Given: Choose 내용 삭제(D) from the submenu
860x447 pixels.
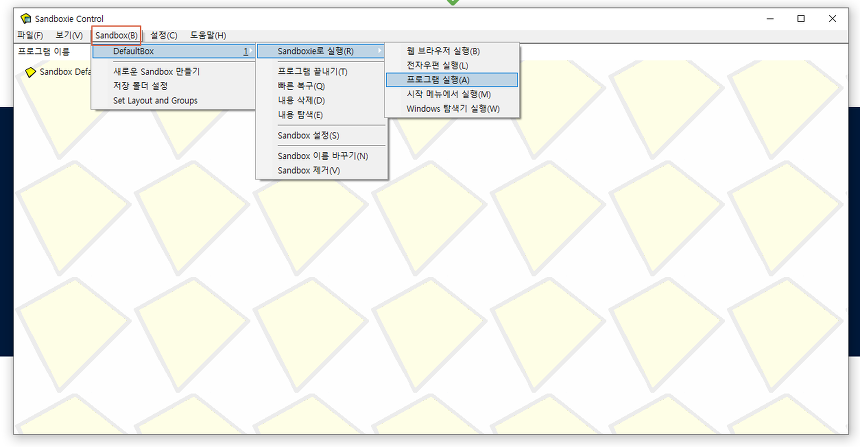Looking at the screenshot, I should (301, 100).
